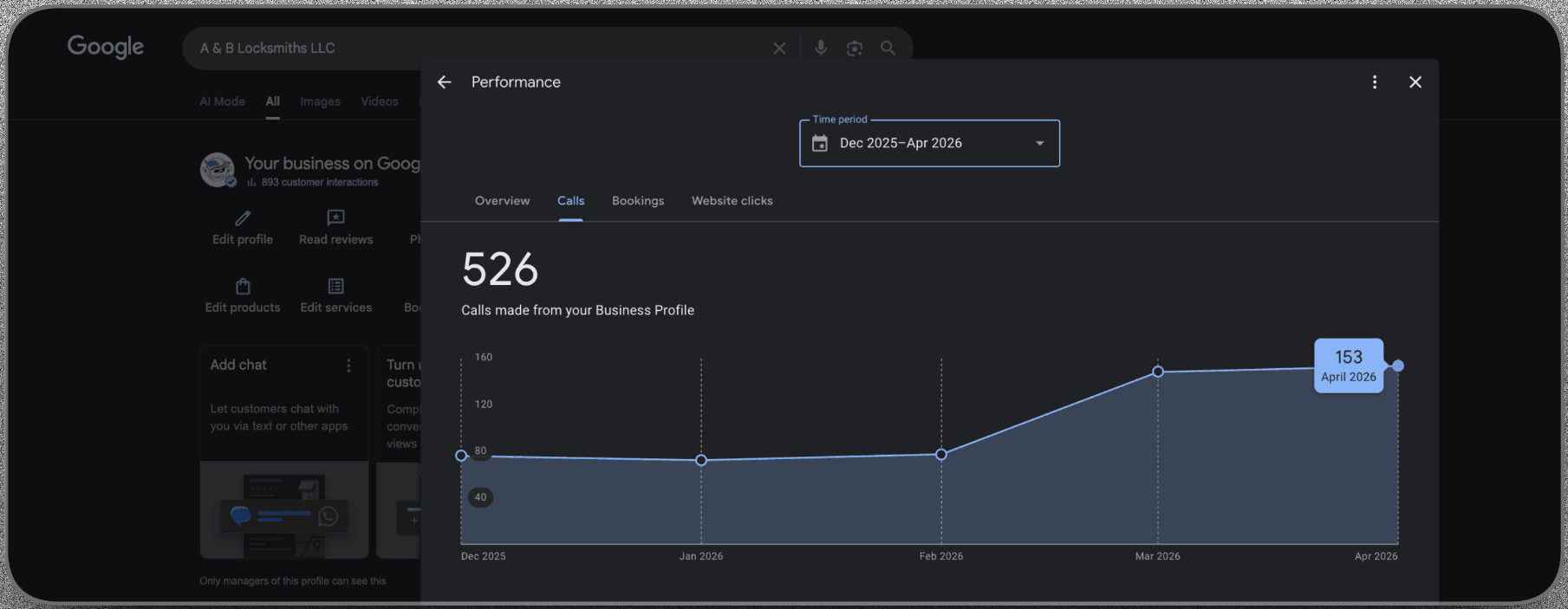Select the Mar 2026 data point on chart
Screen dimensions: 1568x609
(1158, 372)
